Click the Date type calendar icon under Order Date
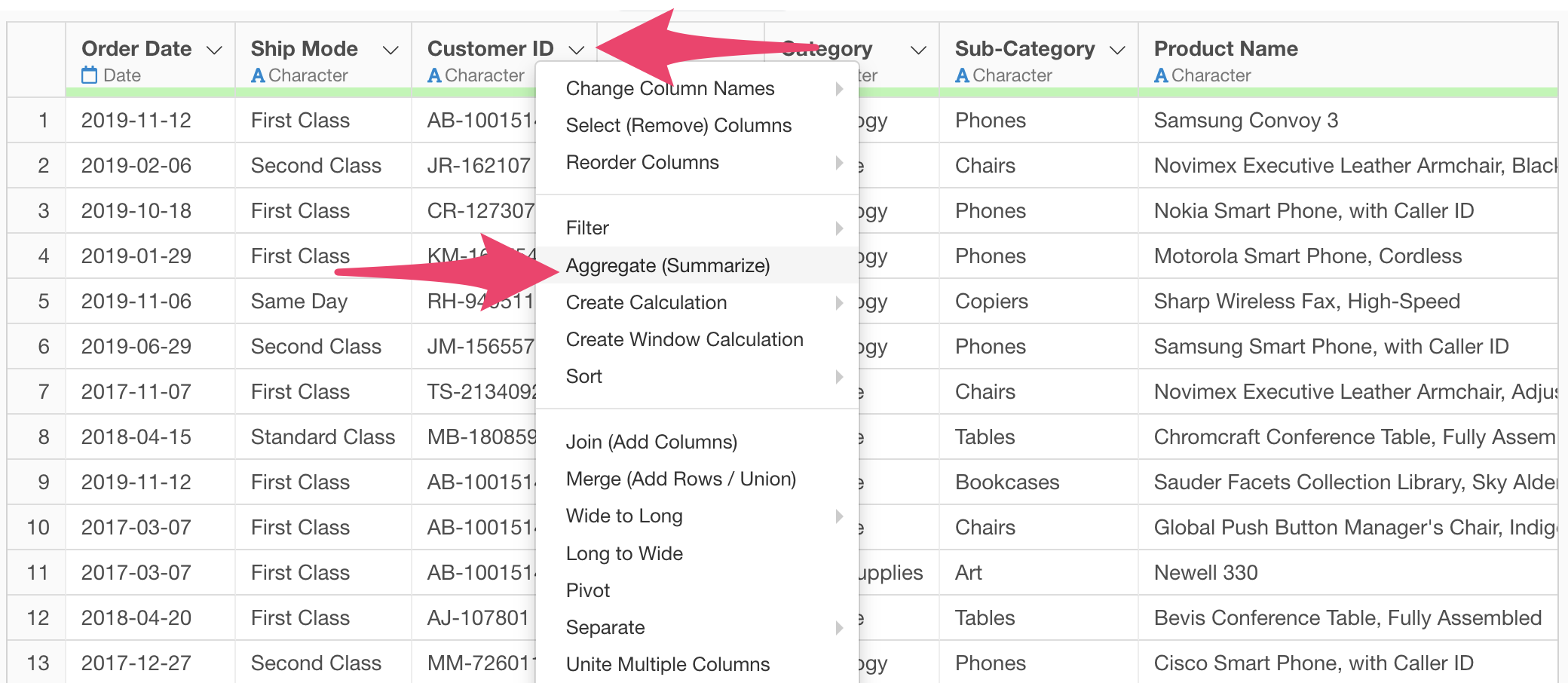This screenshot has height=683, width=1568. [90, 75]
